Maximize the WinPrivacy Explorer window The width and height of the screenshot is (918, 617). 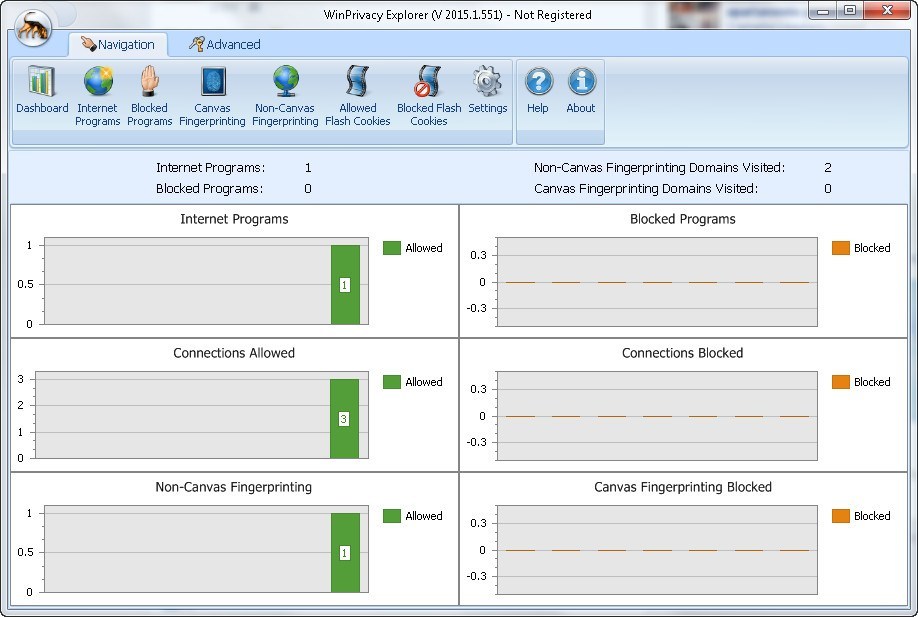[850, 11]
